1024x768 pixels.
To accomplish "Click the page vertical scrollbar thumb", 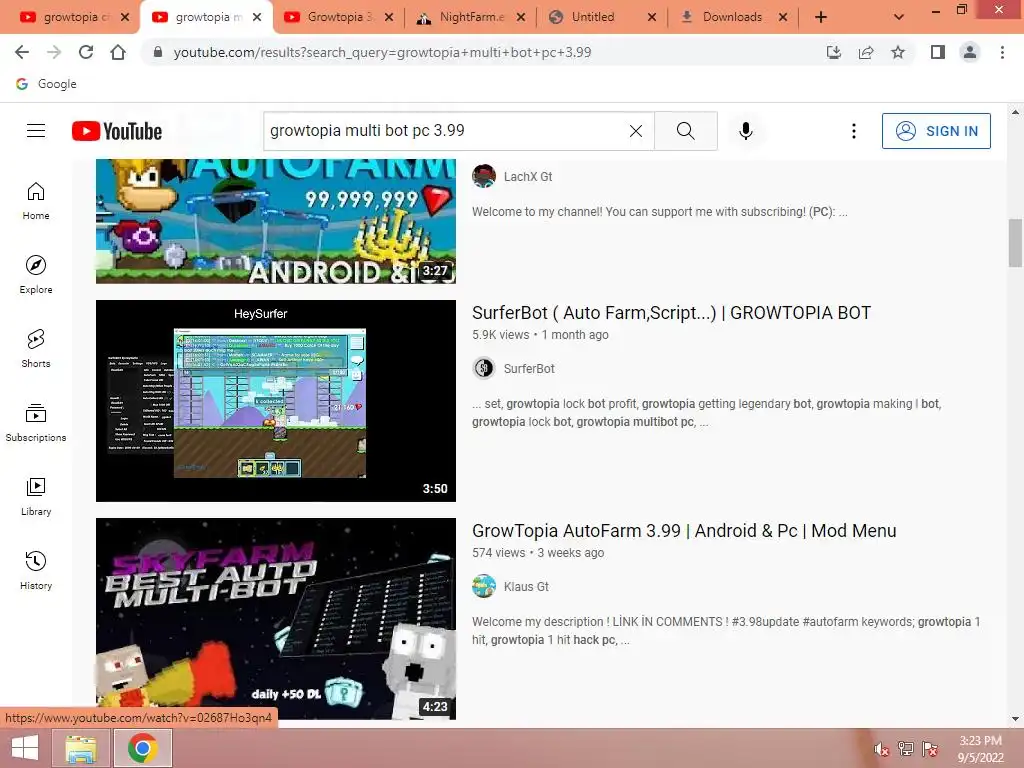I will [x=1015, y=243].
